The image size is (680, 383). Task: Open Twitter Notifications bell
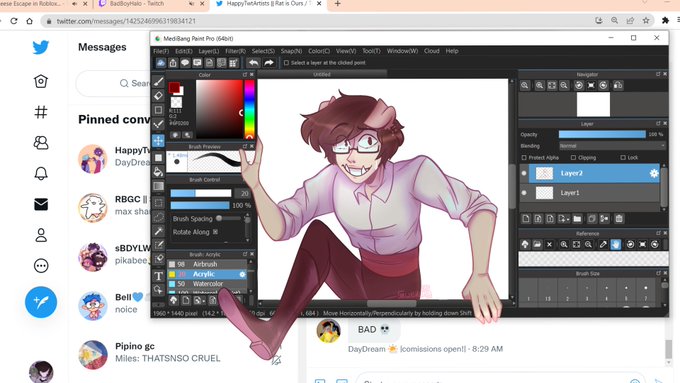coord(41,173)
